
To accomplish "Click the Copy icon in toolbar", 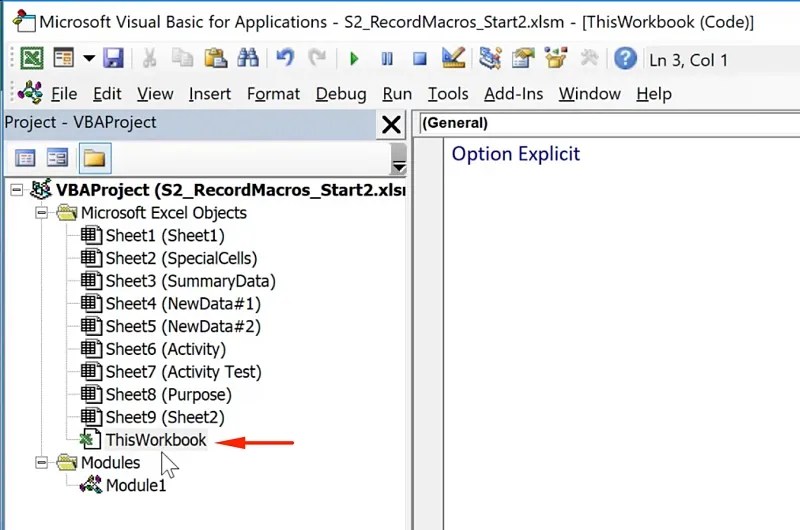I will (x=182, y=59).
